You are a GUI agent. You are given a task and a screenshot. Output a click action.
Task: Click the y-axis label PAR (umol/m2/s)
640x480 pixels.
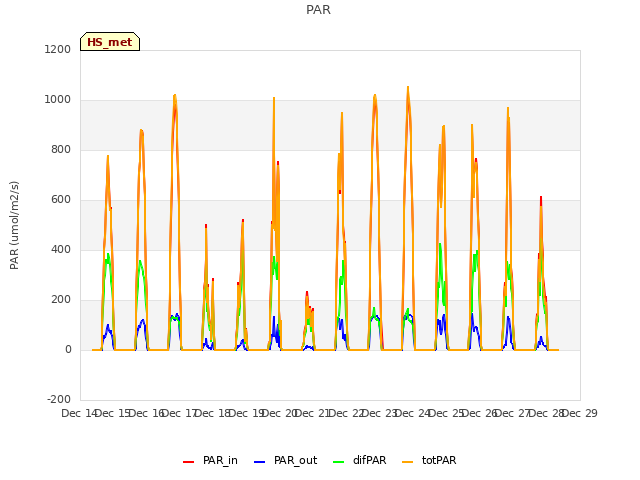click(x=14, y=225)
